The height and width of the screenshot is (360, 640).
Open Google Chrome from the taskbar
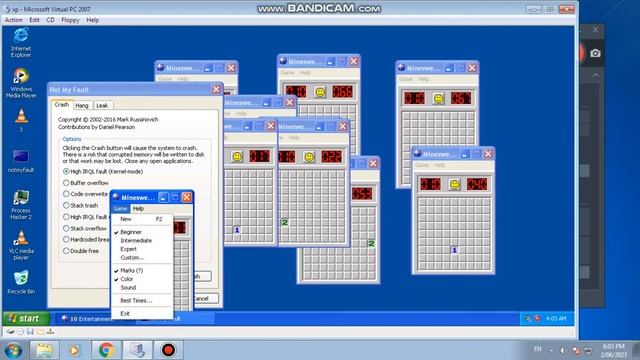coord(106,350)
